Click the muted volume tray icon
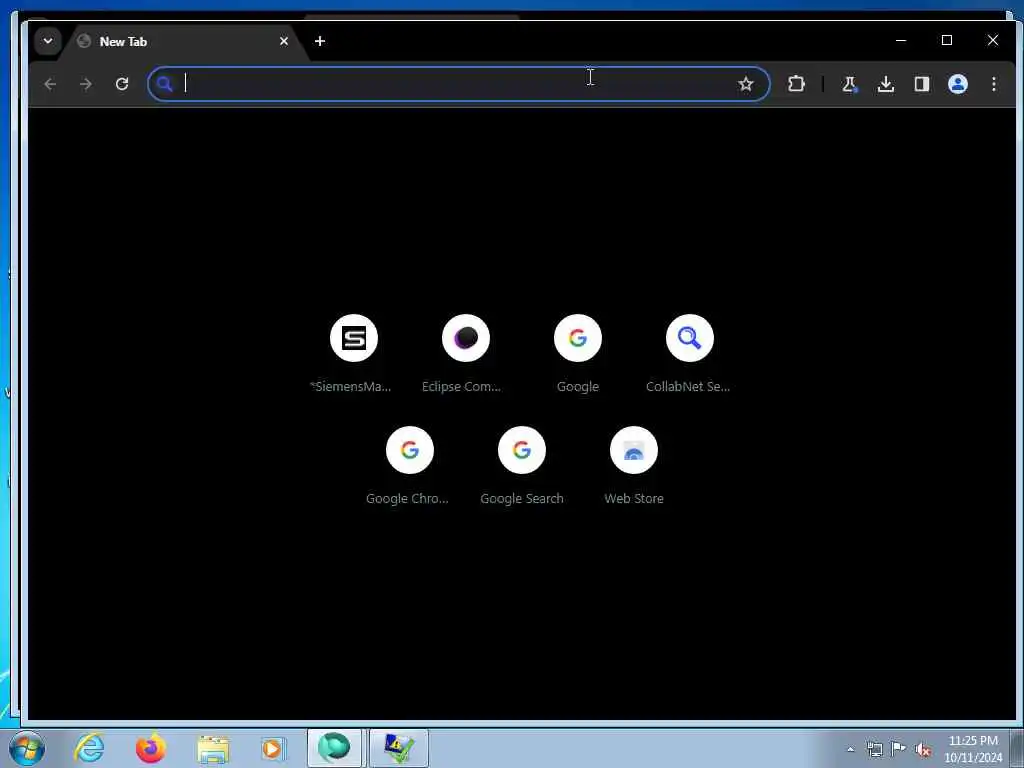The height and width of the screenshot is (768, 1024). tap(923, 749)
